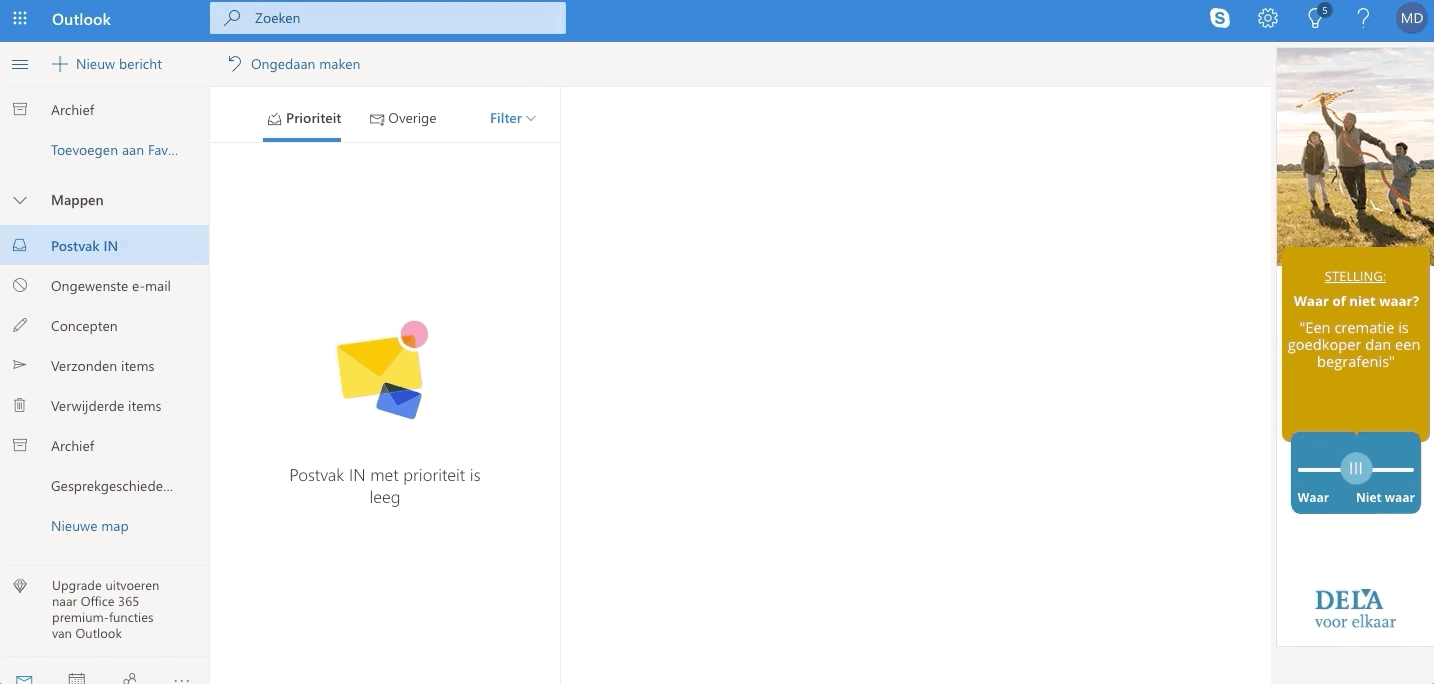Open the calendar icon in bottom bar
Screen dimensions: 1434x684
click(x=77, y=678)
